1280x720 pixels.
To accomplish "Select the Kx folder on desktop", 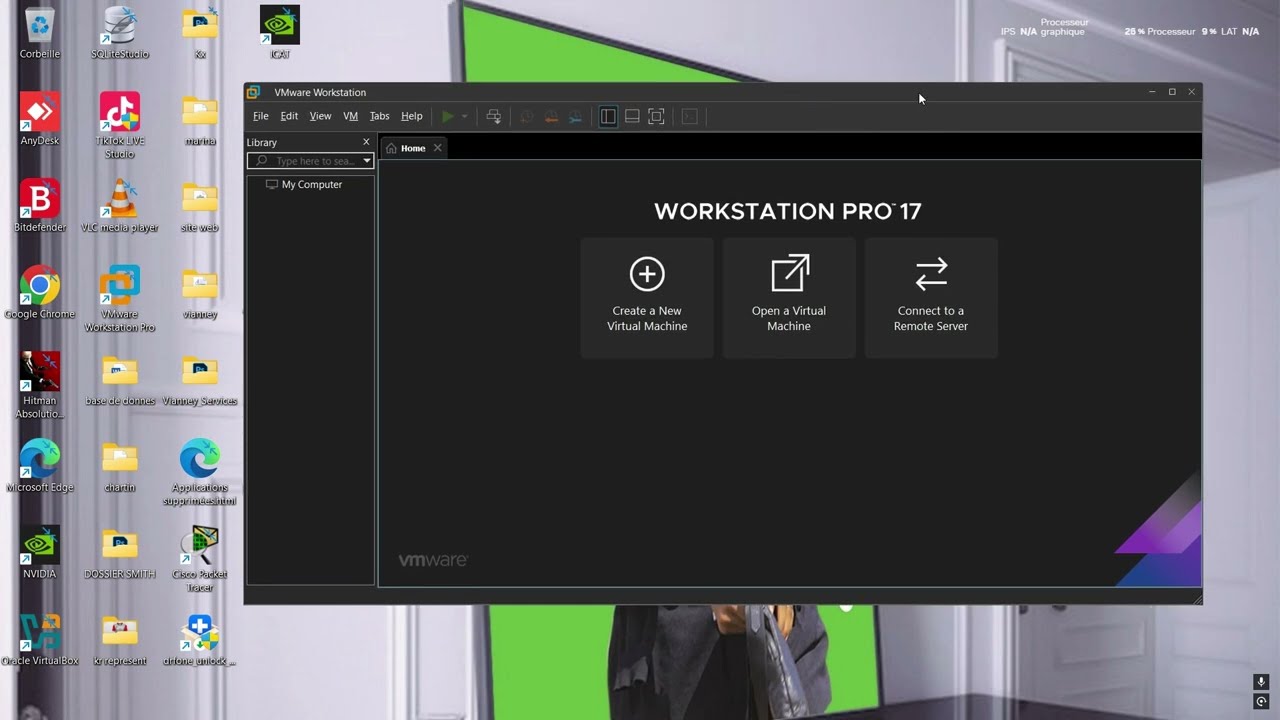I will click(x=200, y=32).
